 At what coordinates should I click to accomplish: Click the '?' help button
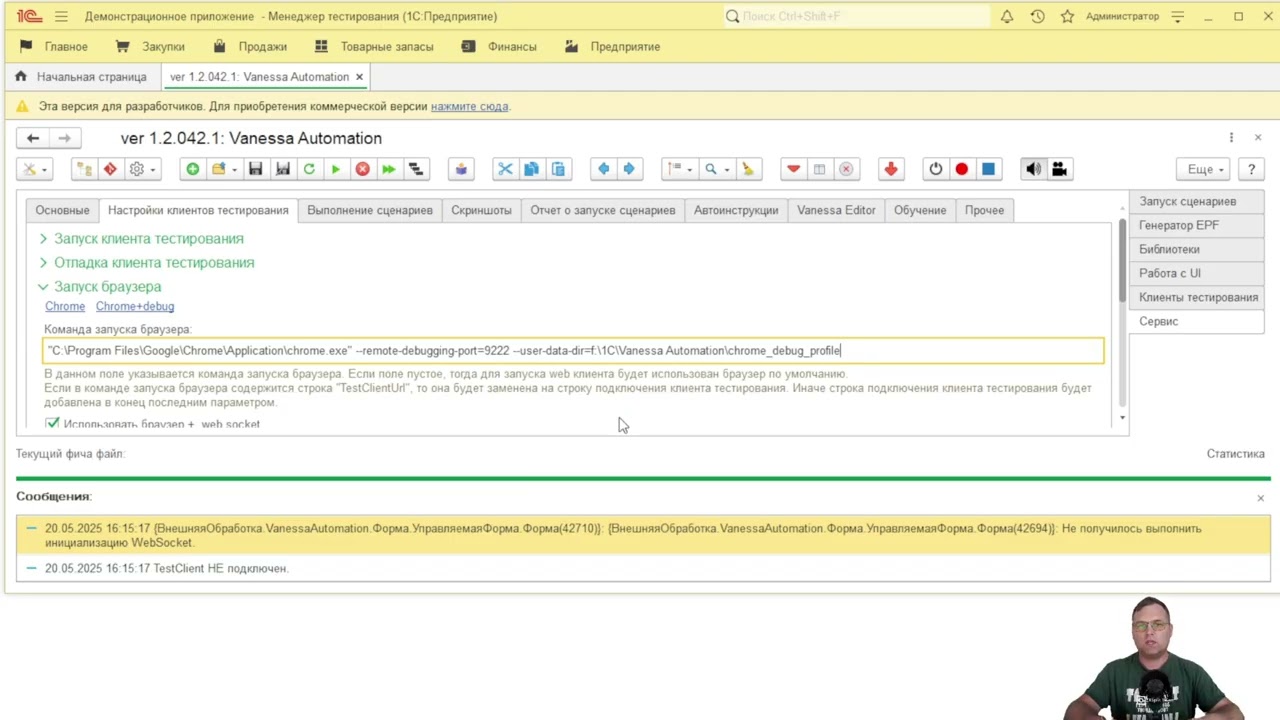pyautogui.click(x=1251, y=169)
